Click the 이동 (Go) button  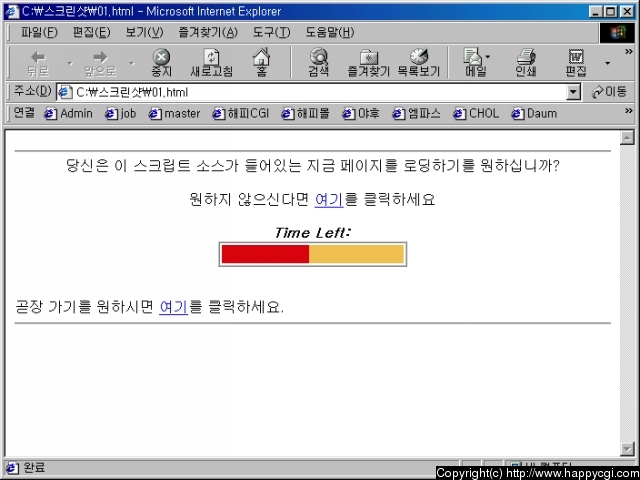click(609, 92)
